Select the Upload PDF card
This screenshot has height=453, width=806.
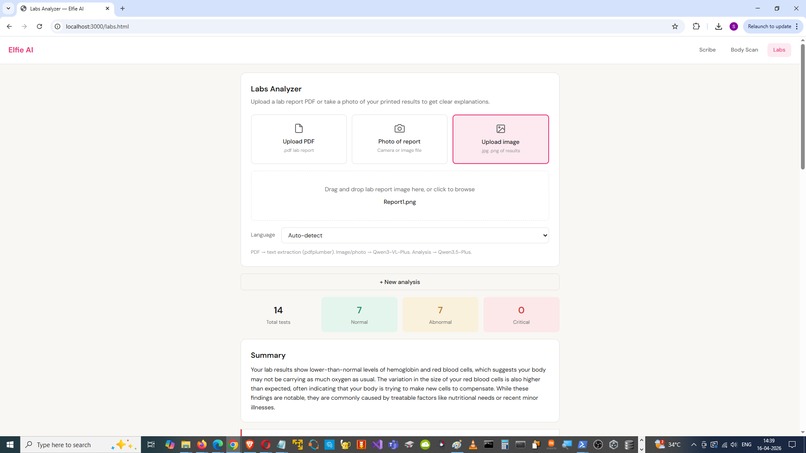coord(299,139)
